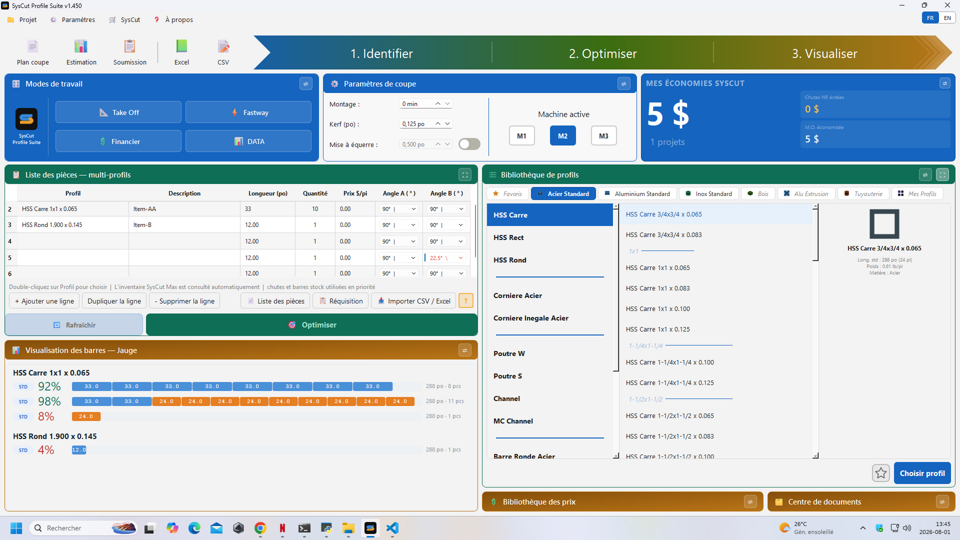Open the orange help question-mark button
Screen dimensions: 960x540
coord(465,301)
